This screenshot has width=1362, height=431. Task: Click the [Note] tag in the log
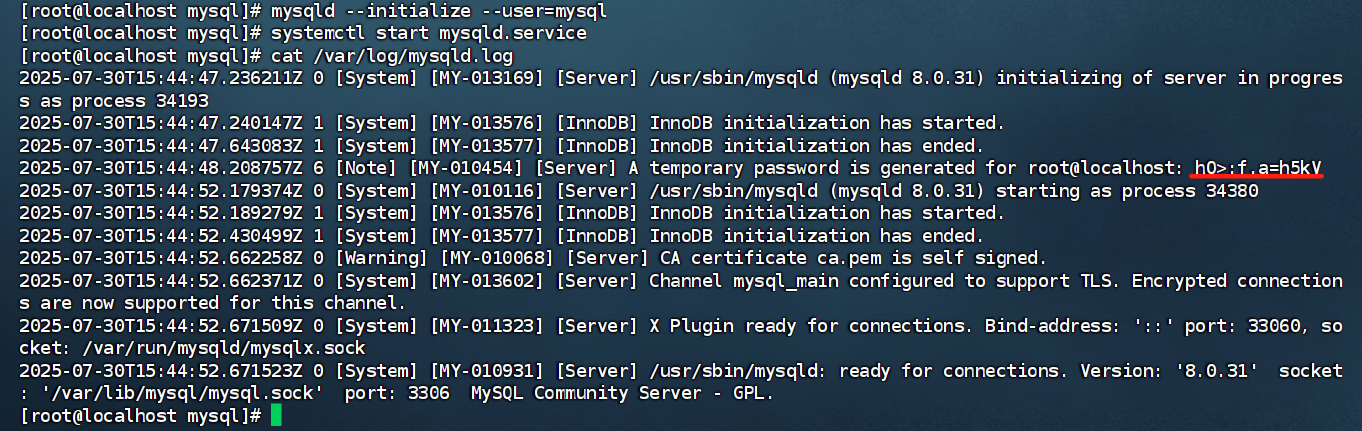click(365, 168)
